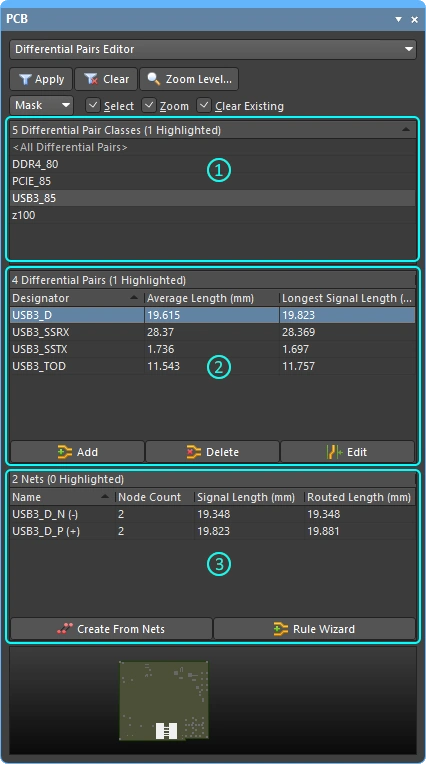This screenshot has width=426, height=764.
Task: Select the DDR4_80 class
Action: coord(213,164)
